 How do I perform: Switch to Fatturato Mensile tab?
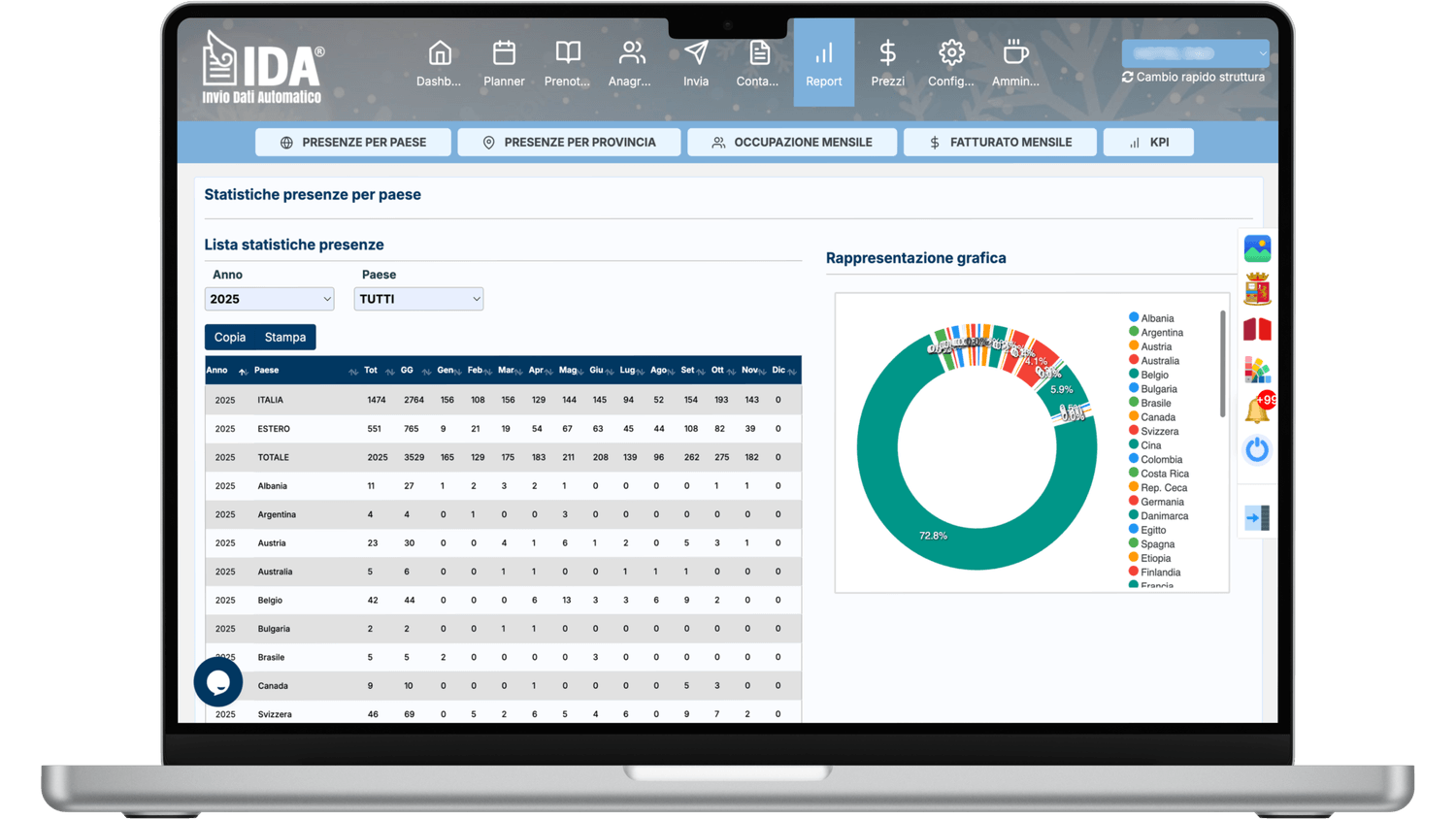click(x=1000, y=143)
